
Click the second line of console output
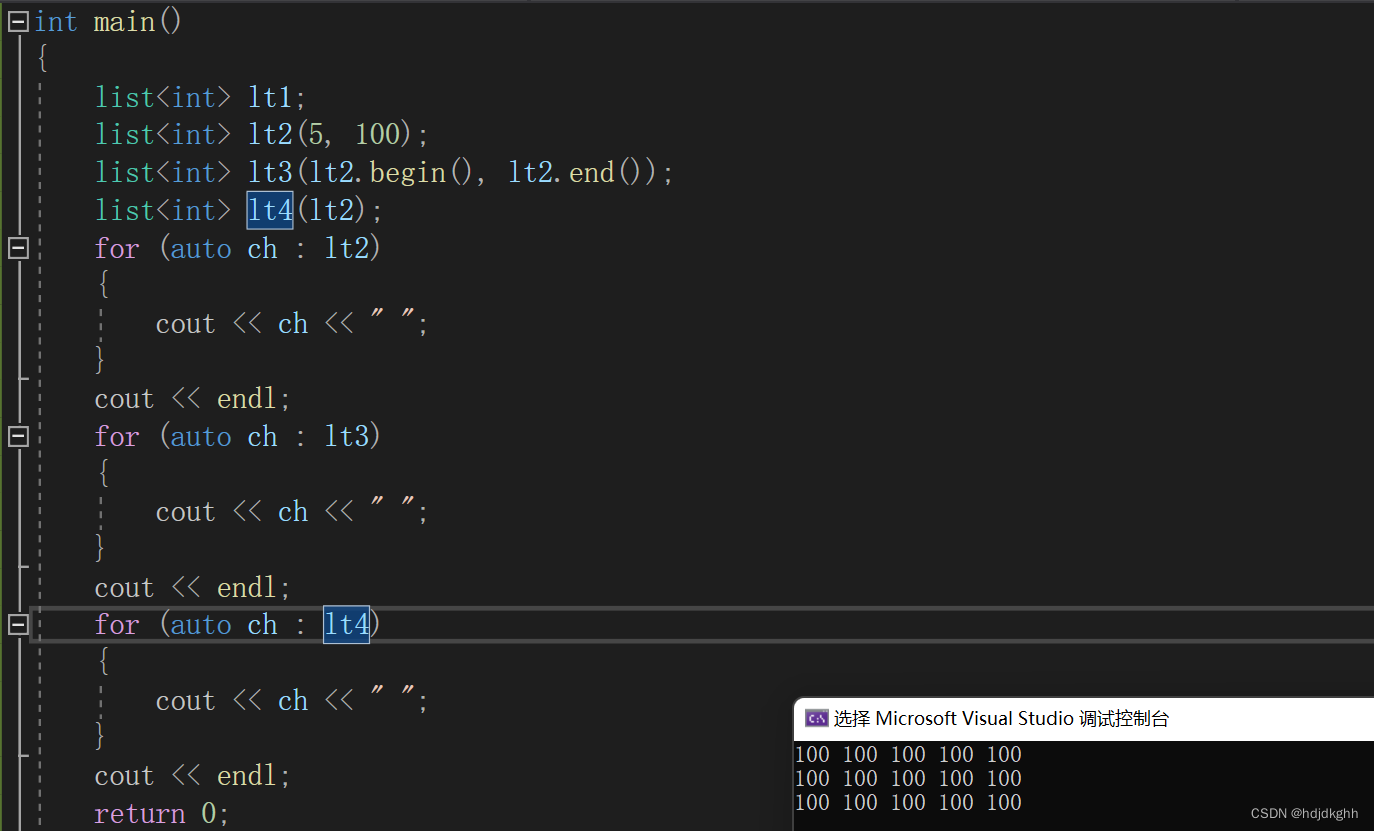tap(908, 778)
